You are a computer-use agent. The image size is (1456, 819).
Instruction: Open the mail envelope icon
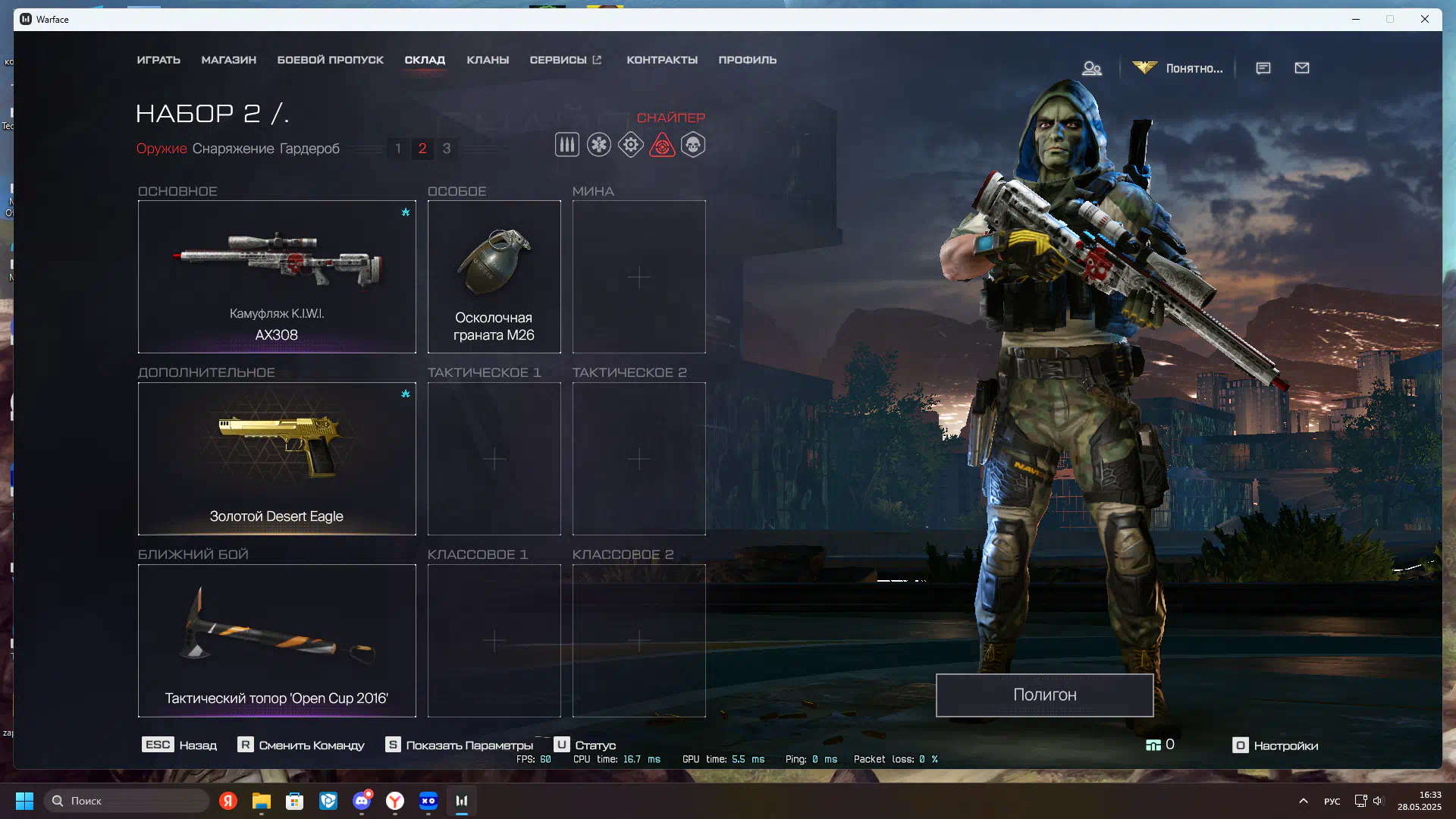coord(1302,68)
